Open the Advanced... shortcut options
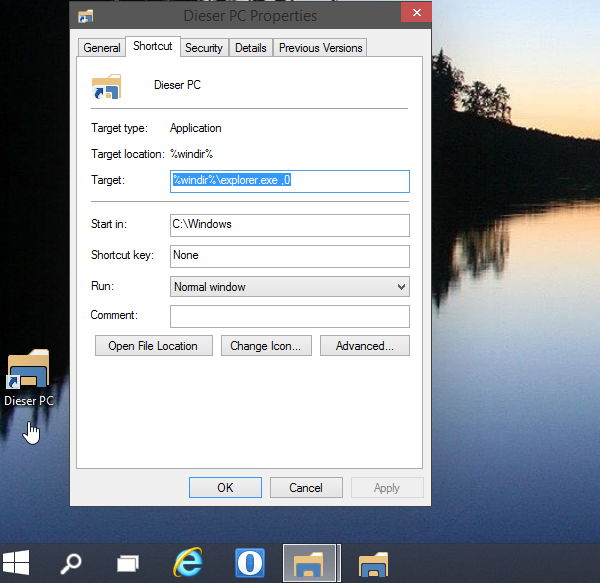Image resolution: width=600 pixels, height=583 pixels. 365,346
